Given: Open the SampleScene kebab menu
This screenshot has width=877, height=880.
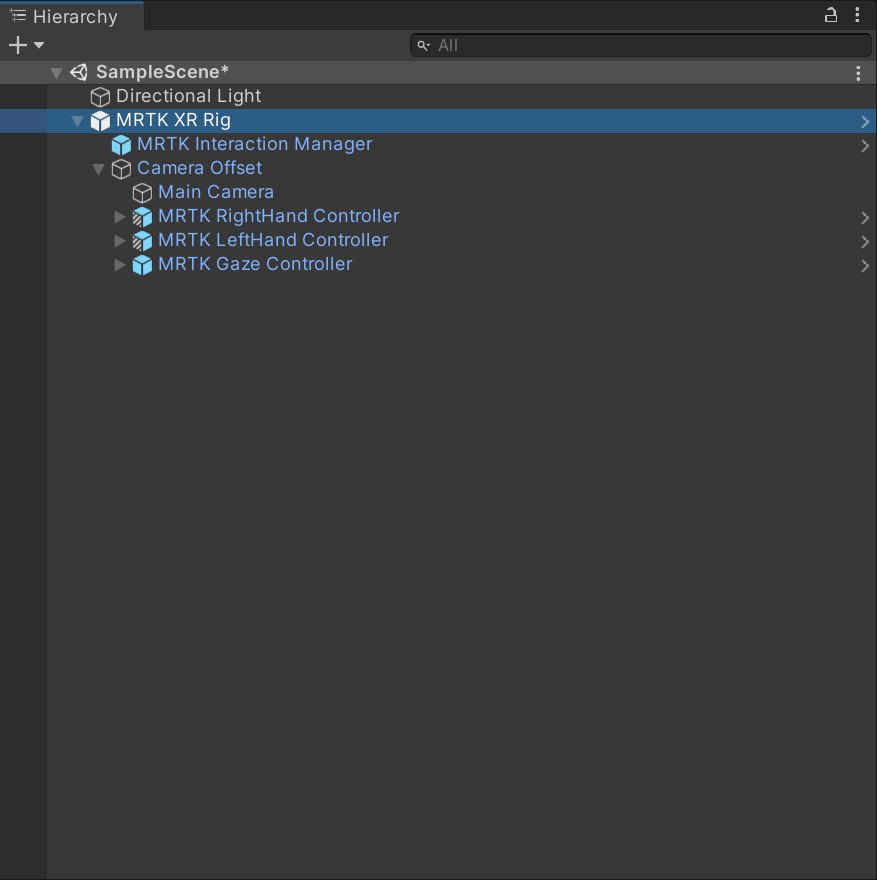Looking at the screenshot, I should click(x=858, y=71).
